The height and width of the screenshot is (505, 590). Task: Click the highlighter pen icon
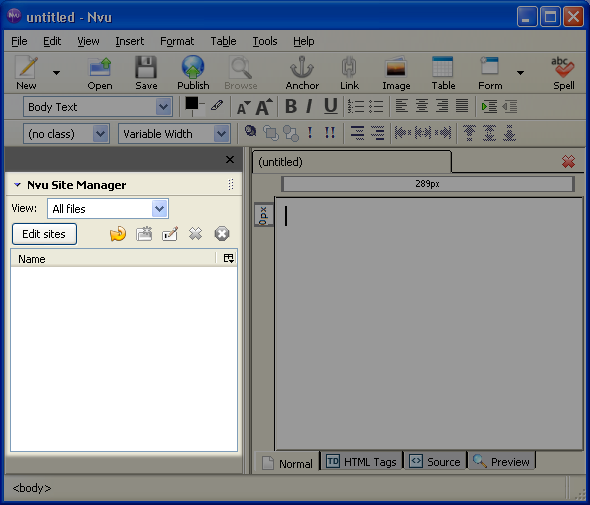tap(217, 105)
